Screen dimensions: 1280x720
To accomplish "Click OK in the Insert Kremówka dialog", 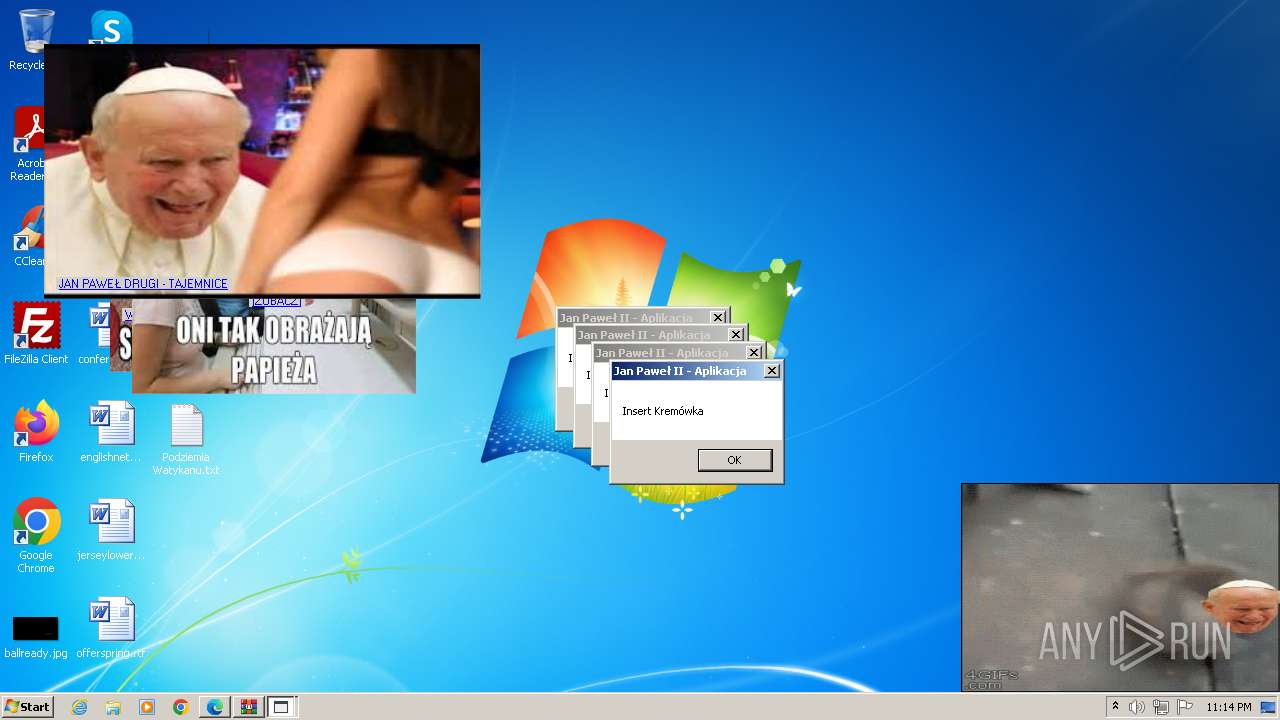I will (735, 460).
